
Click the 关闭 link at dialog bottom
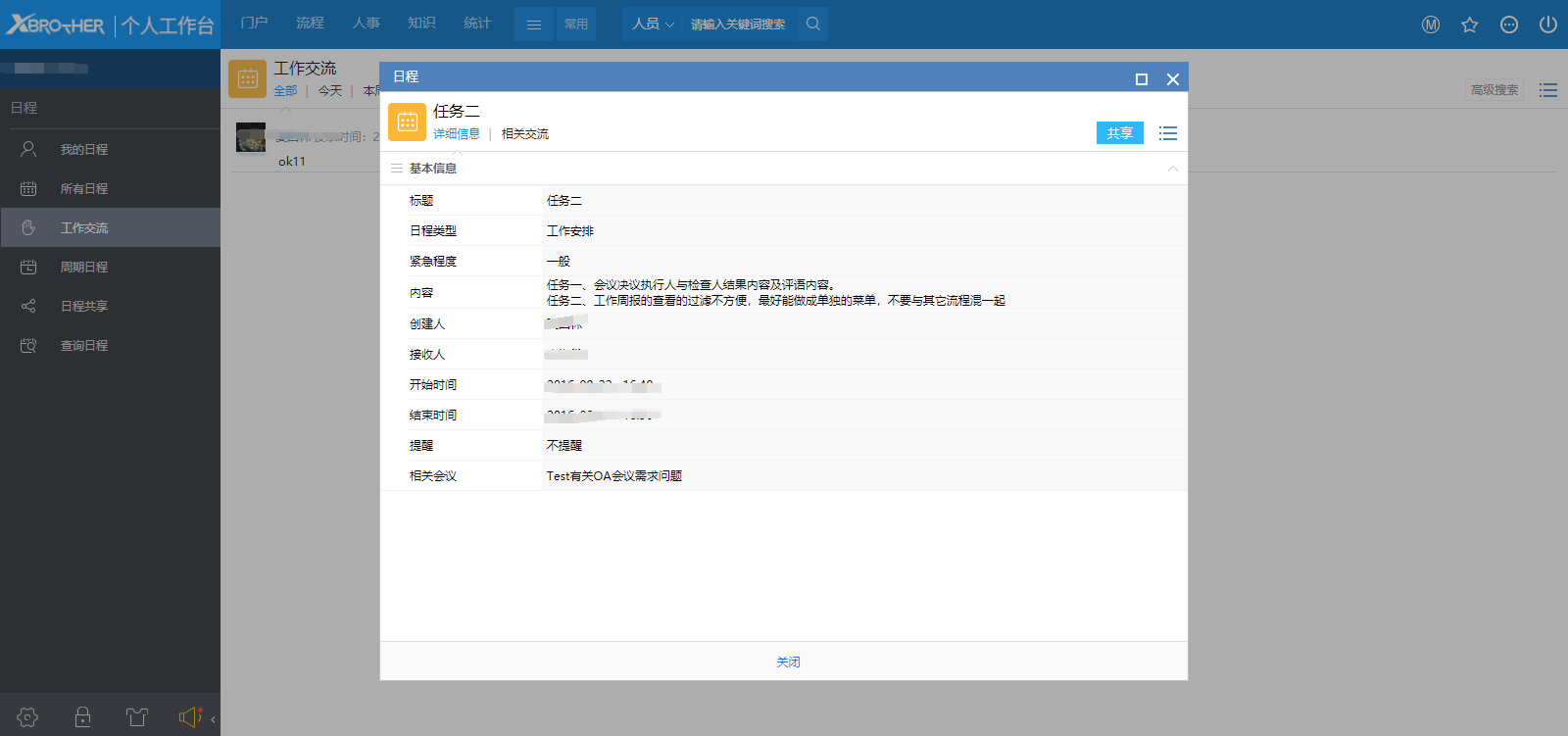788,662
